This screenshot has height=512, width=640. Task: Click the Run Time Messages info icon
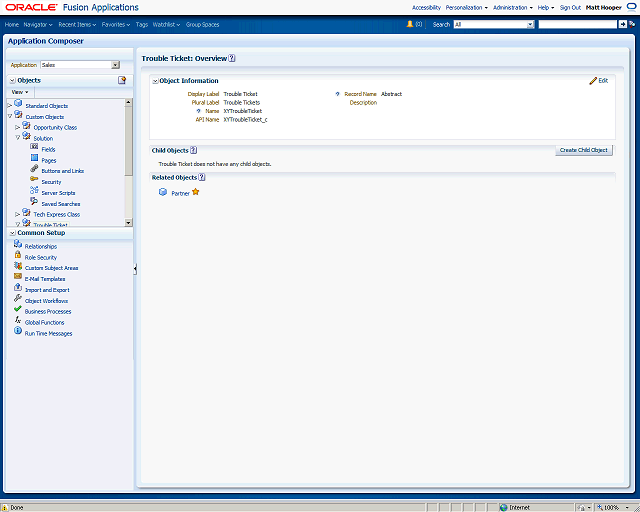[18, 331]
